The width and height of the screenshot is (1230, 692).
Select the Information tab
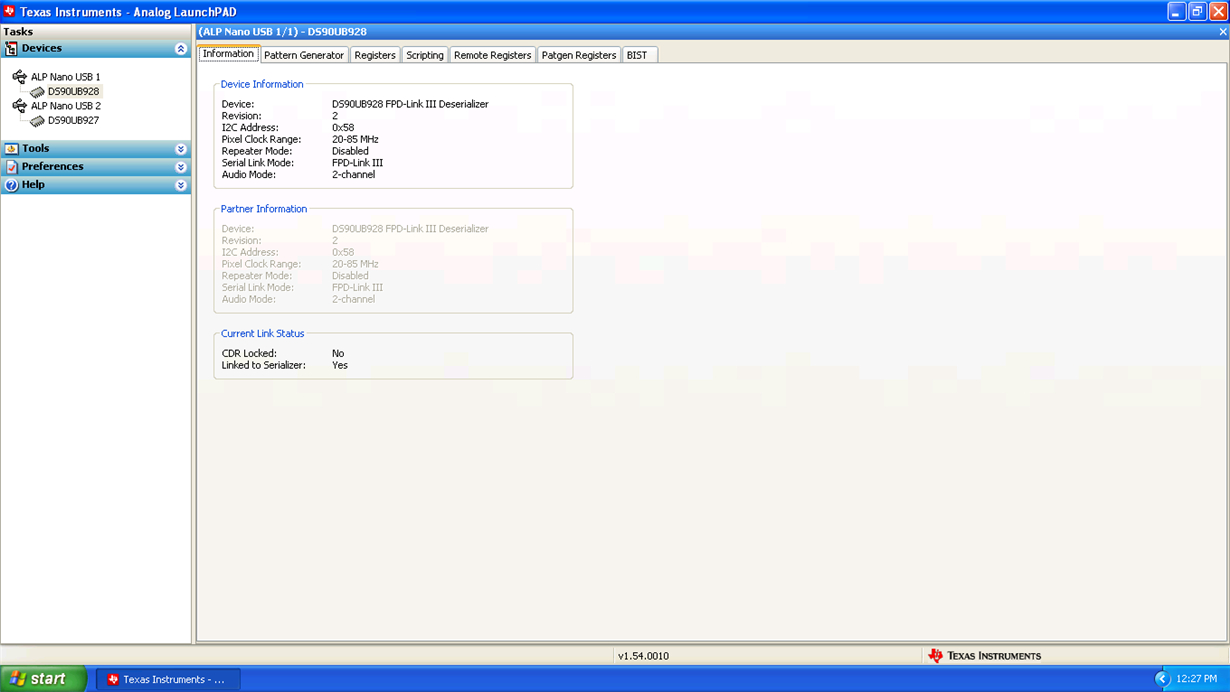click(228, 54)
